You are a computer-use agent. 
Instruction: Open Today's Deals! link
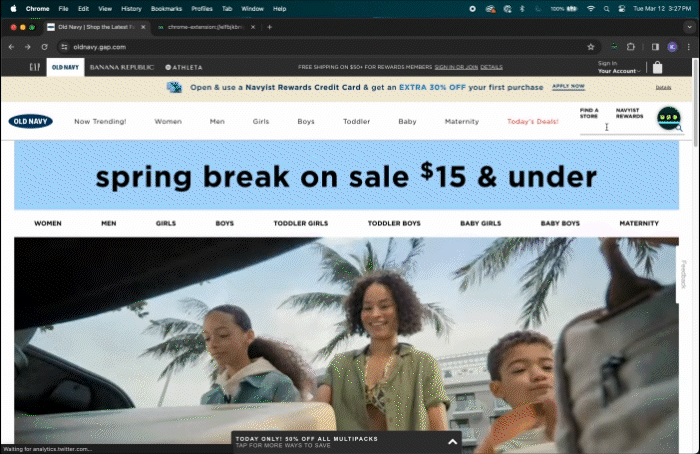[533, 121]
